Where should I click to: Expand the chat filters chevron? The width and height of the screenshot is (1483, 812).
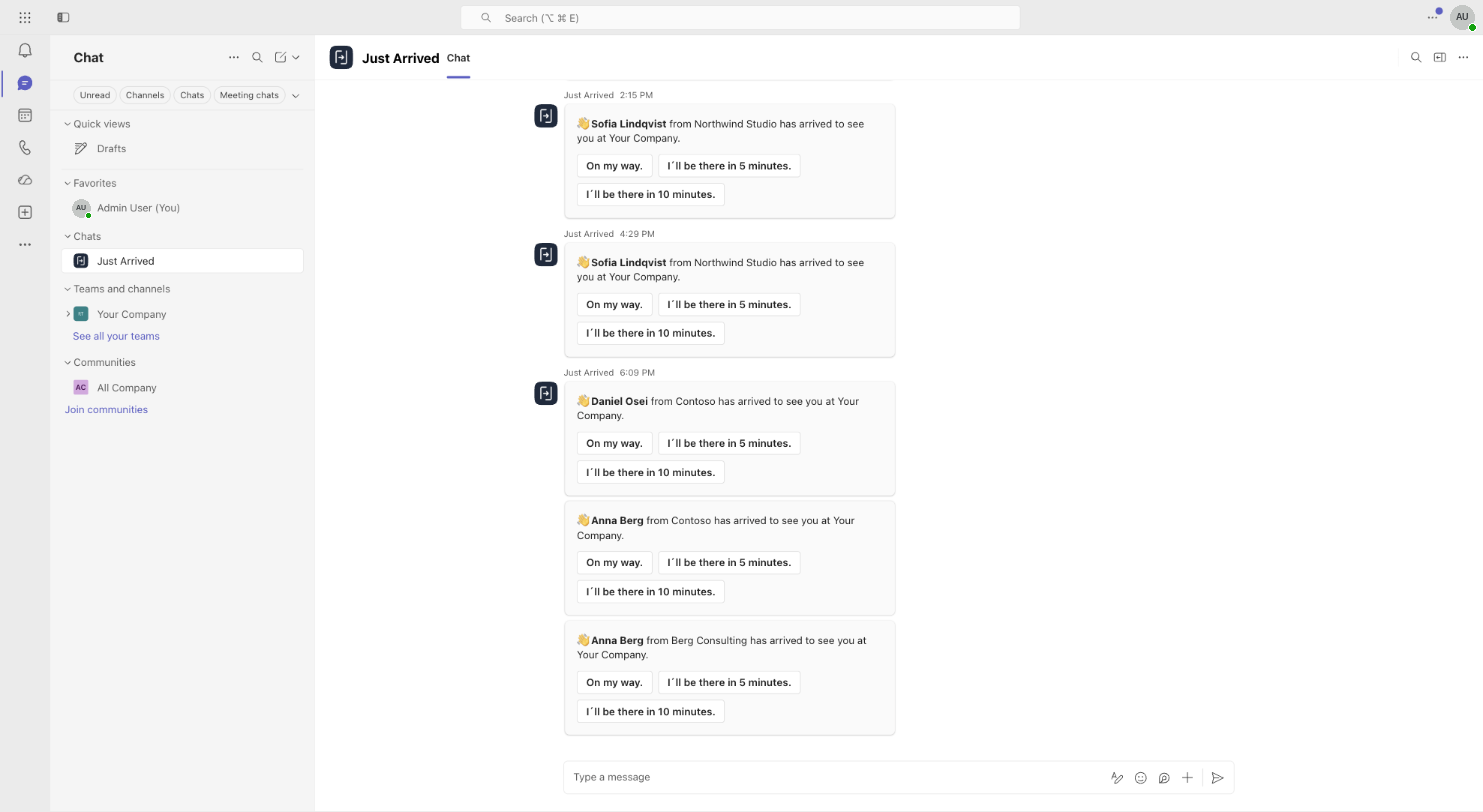[x=295, y=95]
